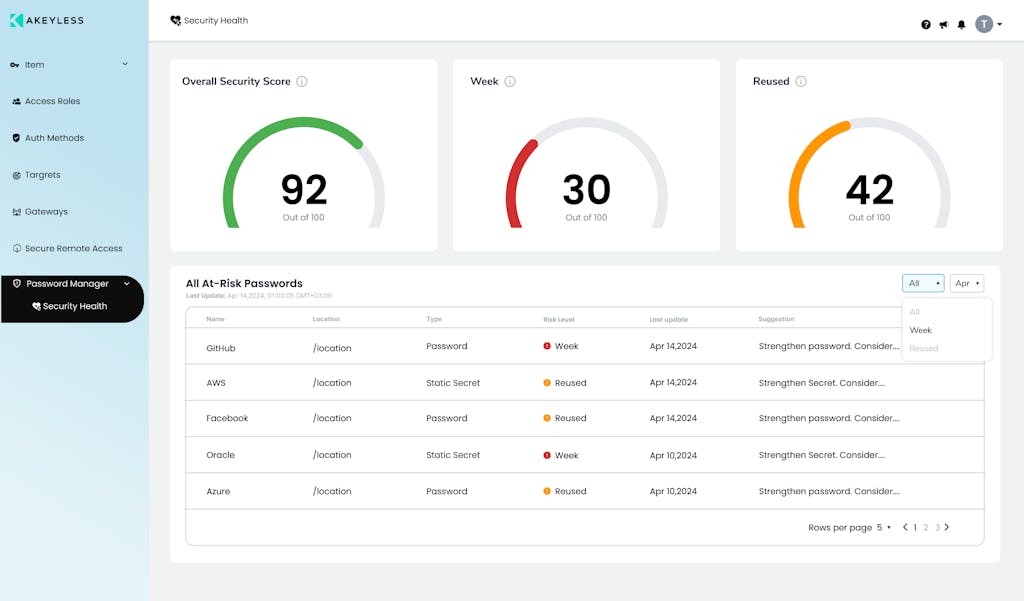The image size is (1024, 601).
Task: Expand the Item sidebar menu
Action: [125, 65]
